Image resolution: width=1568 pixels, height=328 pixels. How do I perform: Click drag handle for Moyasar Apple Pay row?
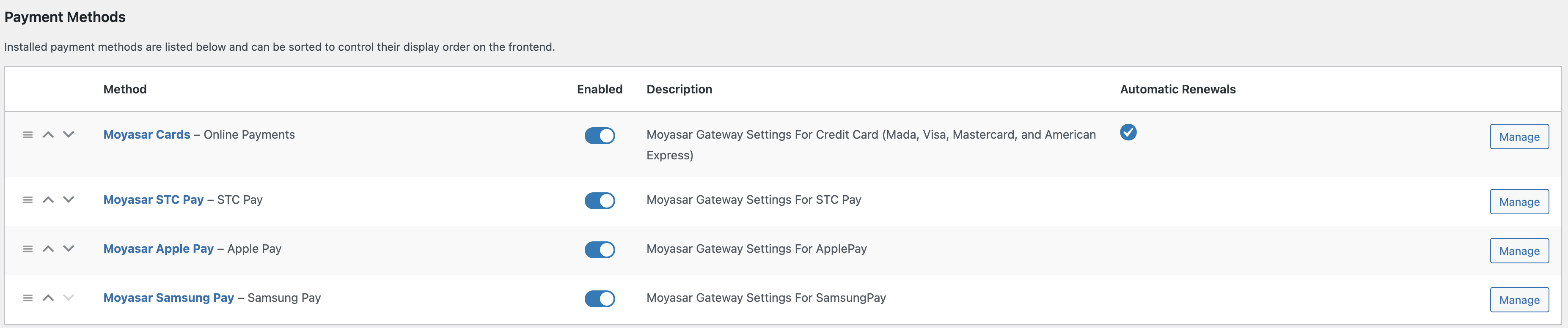click(28, 249)
